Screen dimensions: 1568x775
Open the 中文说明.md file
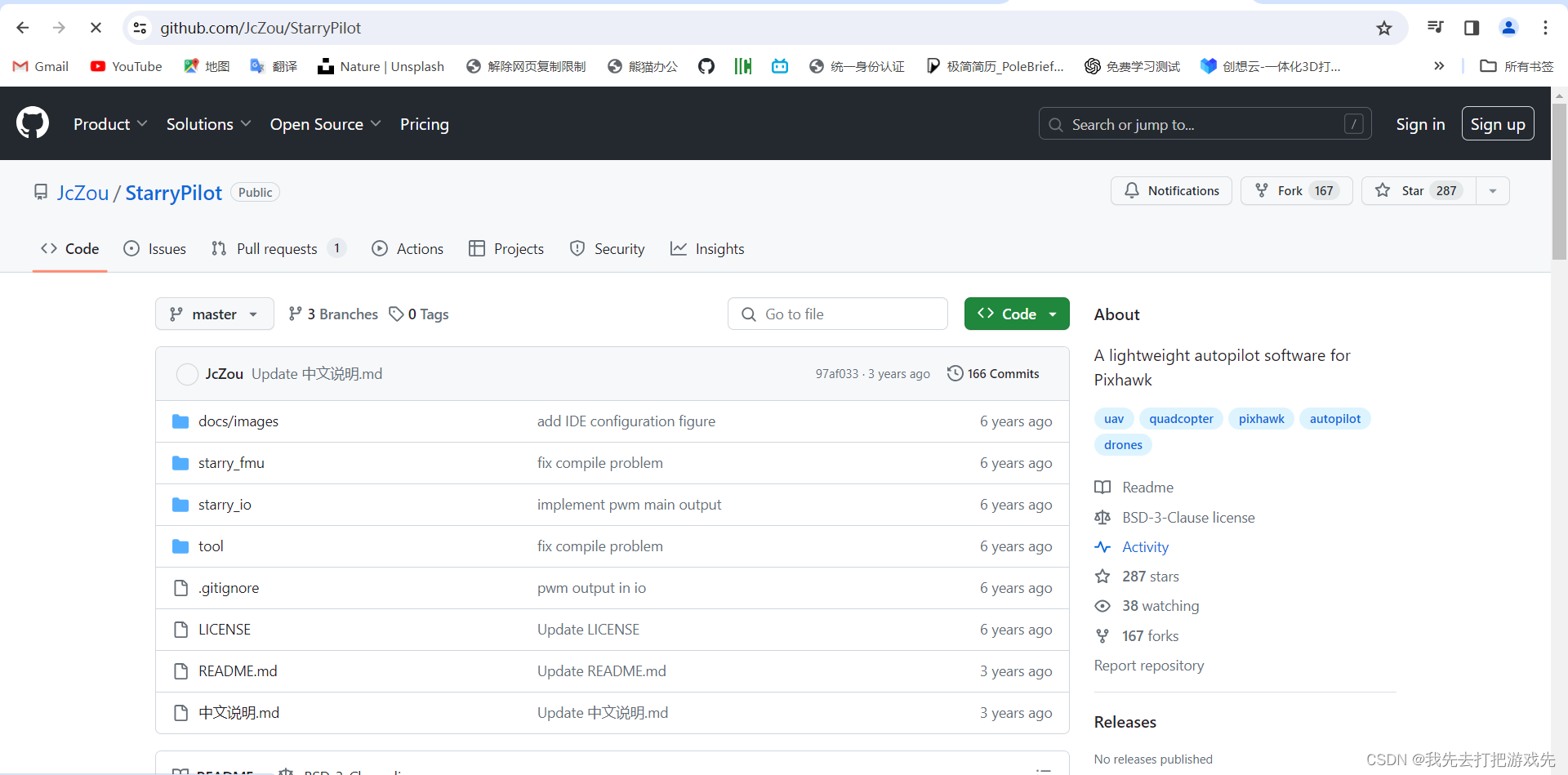[x=238, y=713]
